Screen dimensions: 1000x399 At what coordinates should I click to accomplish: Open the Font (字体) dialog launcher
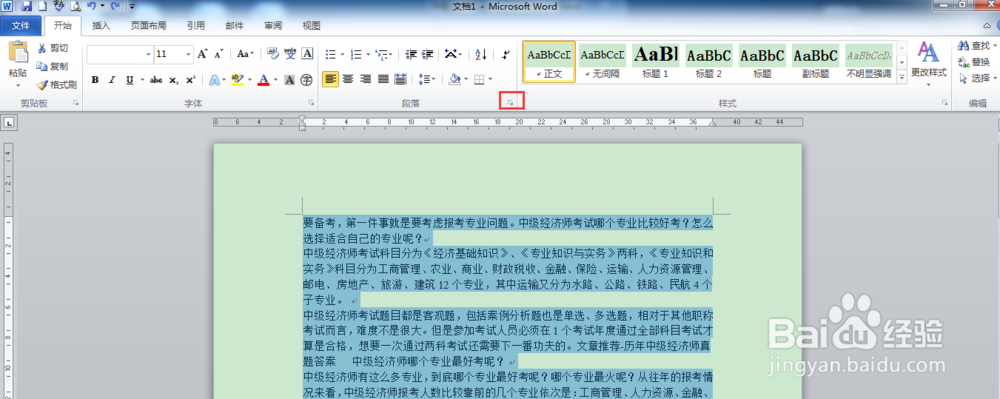click(x=311, y=103)
